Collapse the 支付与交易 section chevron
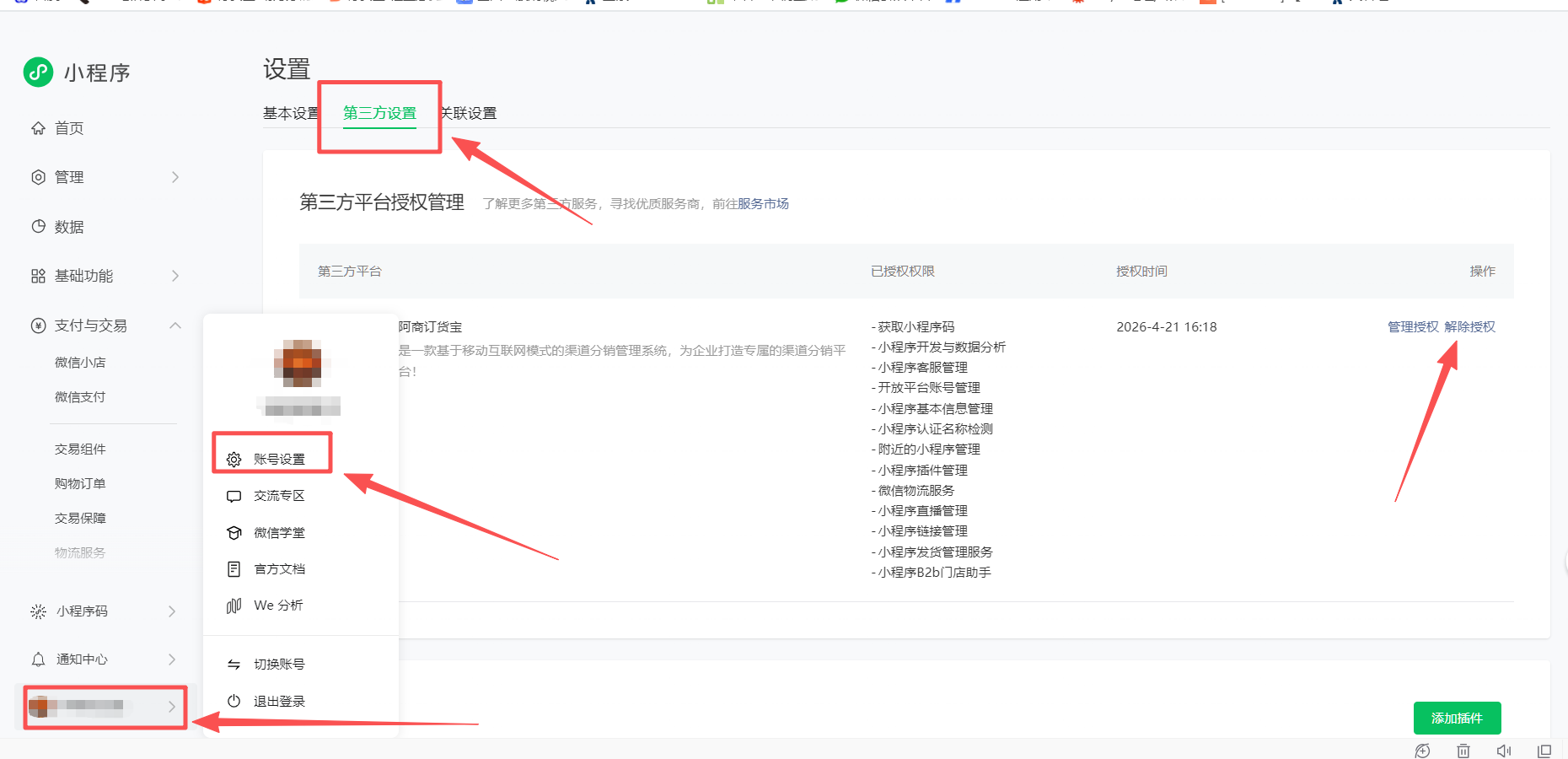This screenshot has width=1568, height=759. tap(175, 326)
